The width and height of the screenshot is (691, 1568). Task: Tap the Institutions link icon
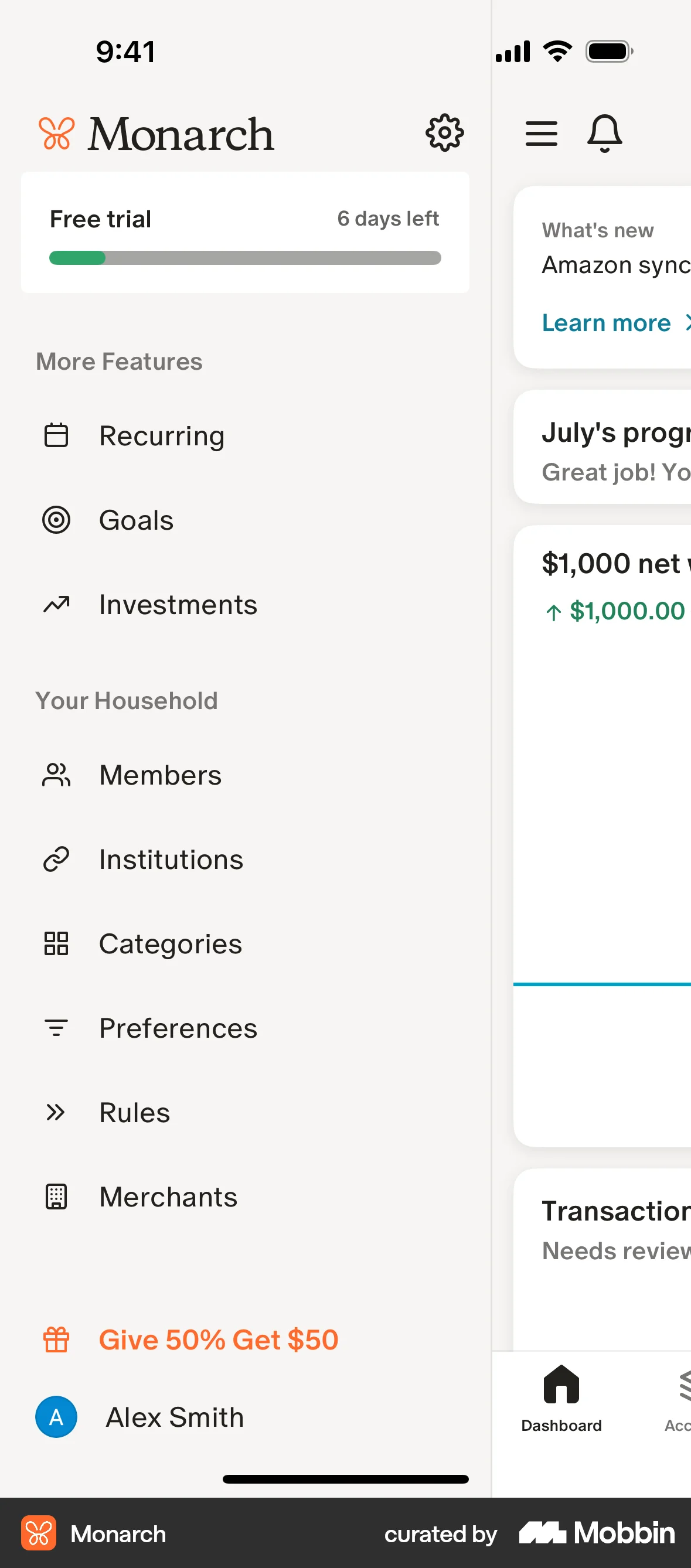coord(57,860)
